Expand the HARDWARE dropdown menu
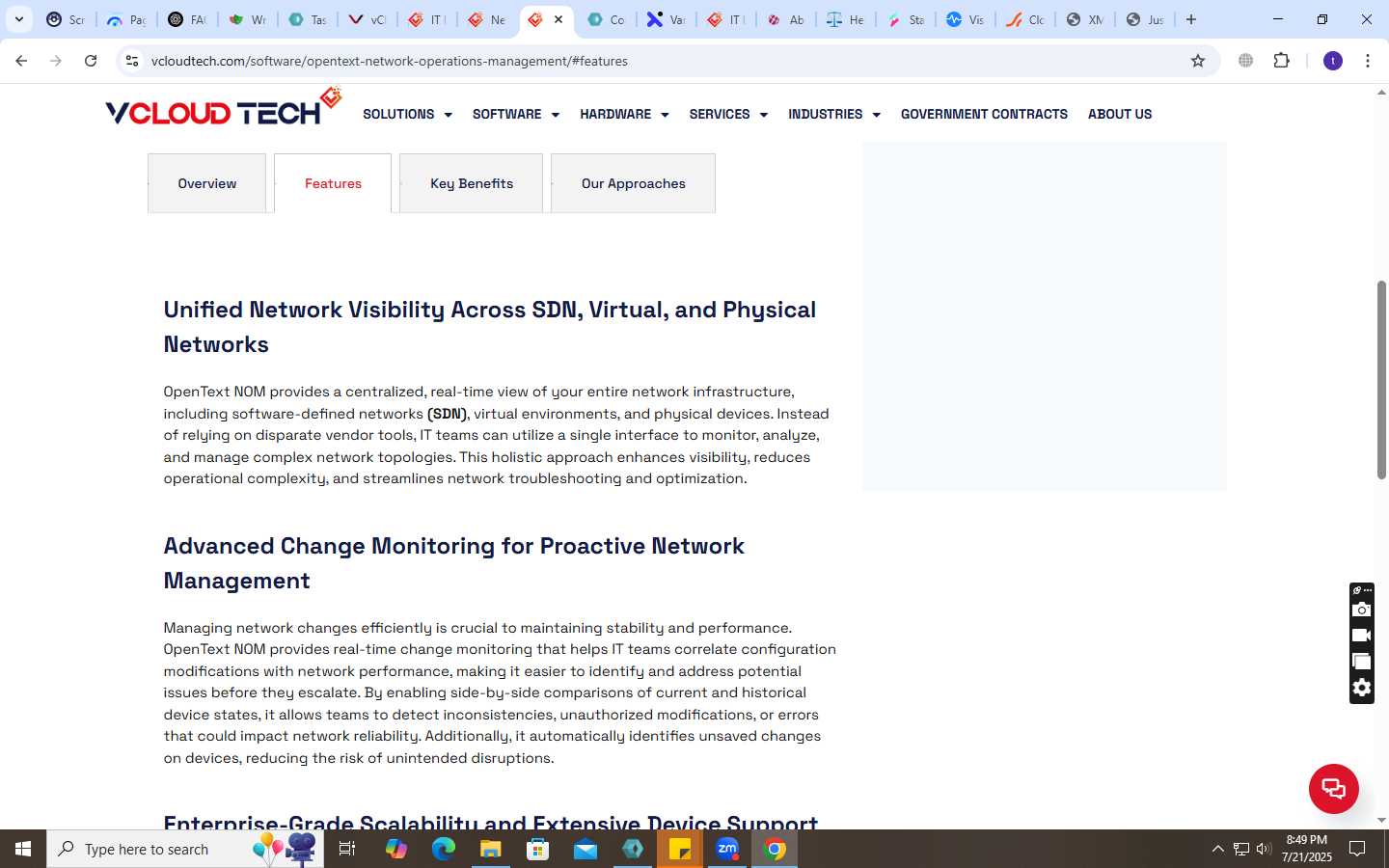This screenshot has height=868, width=1389. click(624, 114)
